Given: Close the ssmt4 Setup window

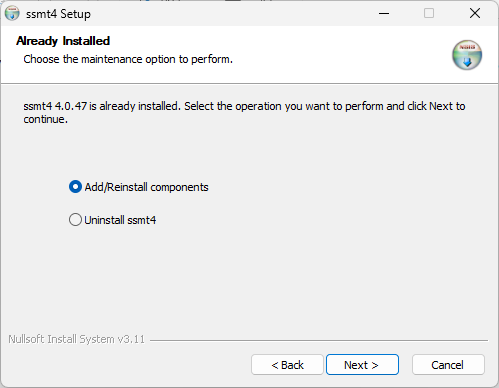Looking at the screenshot, I should pos(475,14).
